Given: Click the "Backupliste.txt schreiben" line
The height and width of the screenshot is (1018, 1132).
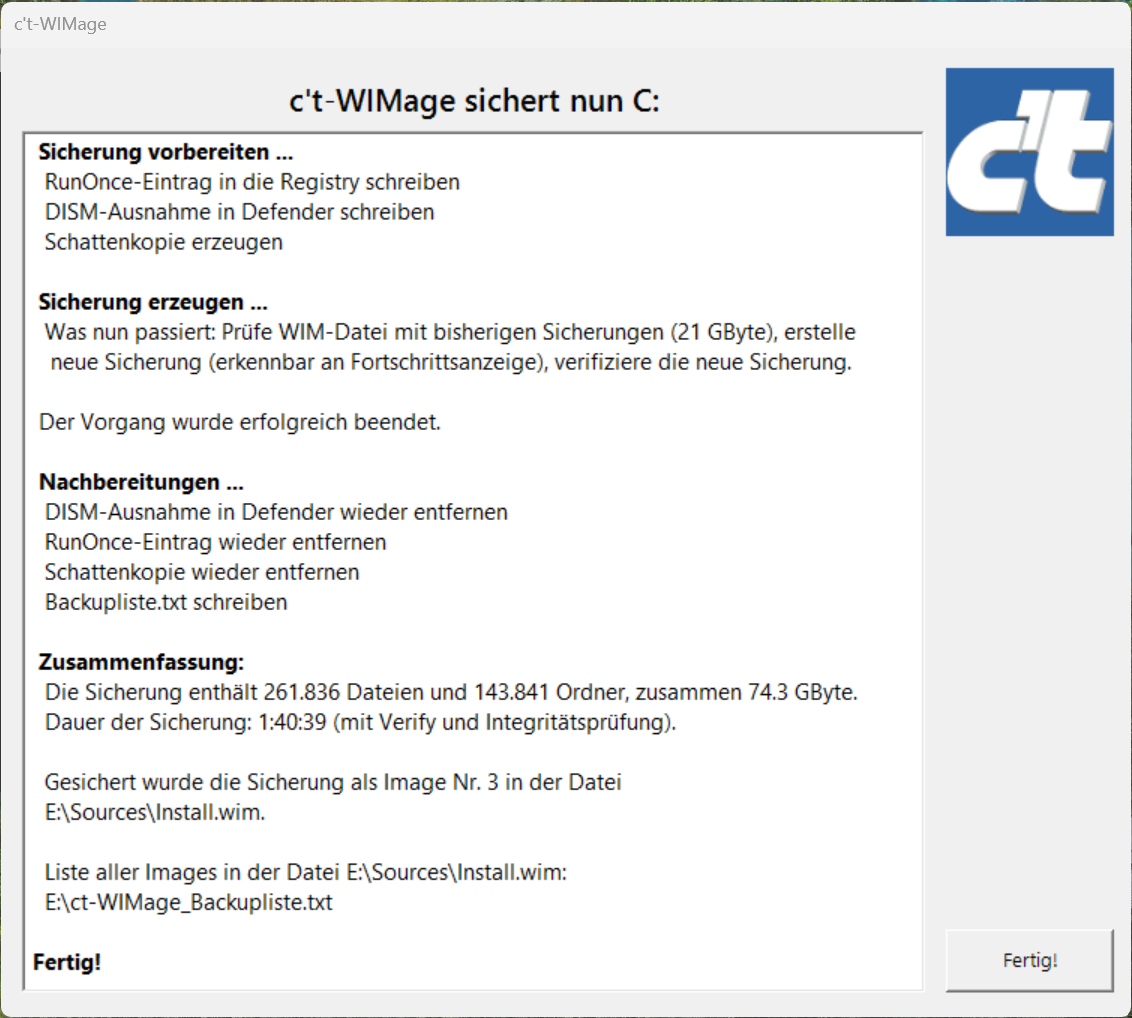Looking at the screenshot, I should pos(166,602).
